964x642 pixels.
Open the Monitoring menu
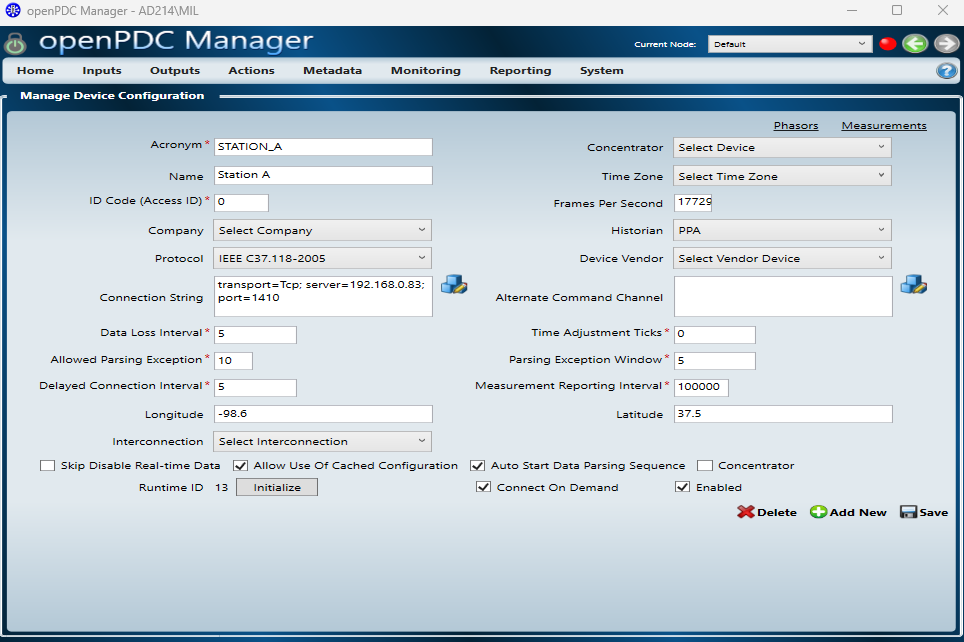point(425,71)
